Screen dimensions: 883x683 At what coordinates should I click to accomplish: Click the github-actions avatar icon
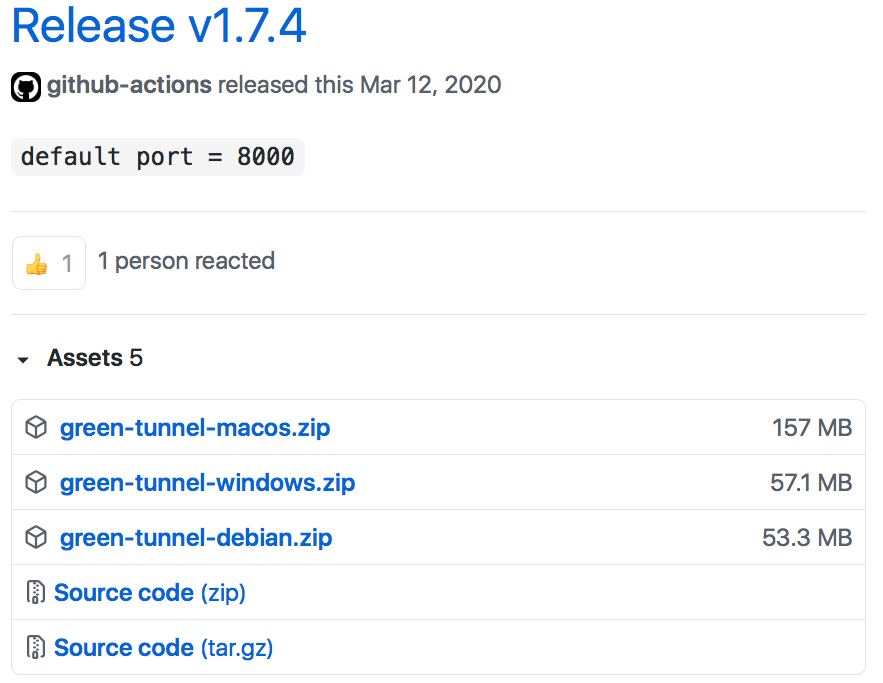point(26,87)
